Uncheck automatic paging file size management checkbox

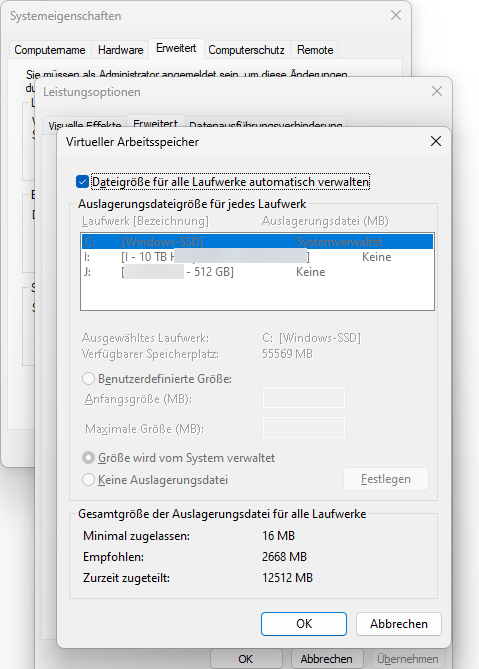[82, 182]
